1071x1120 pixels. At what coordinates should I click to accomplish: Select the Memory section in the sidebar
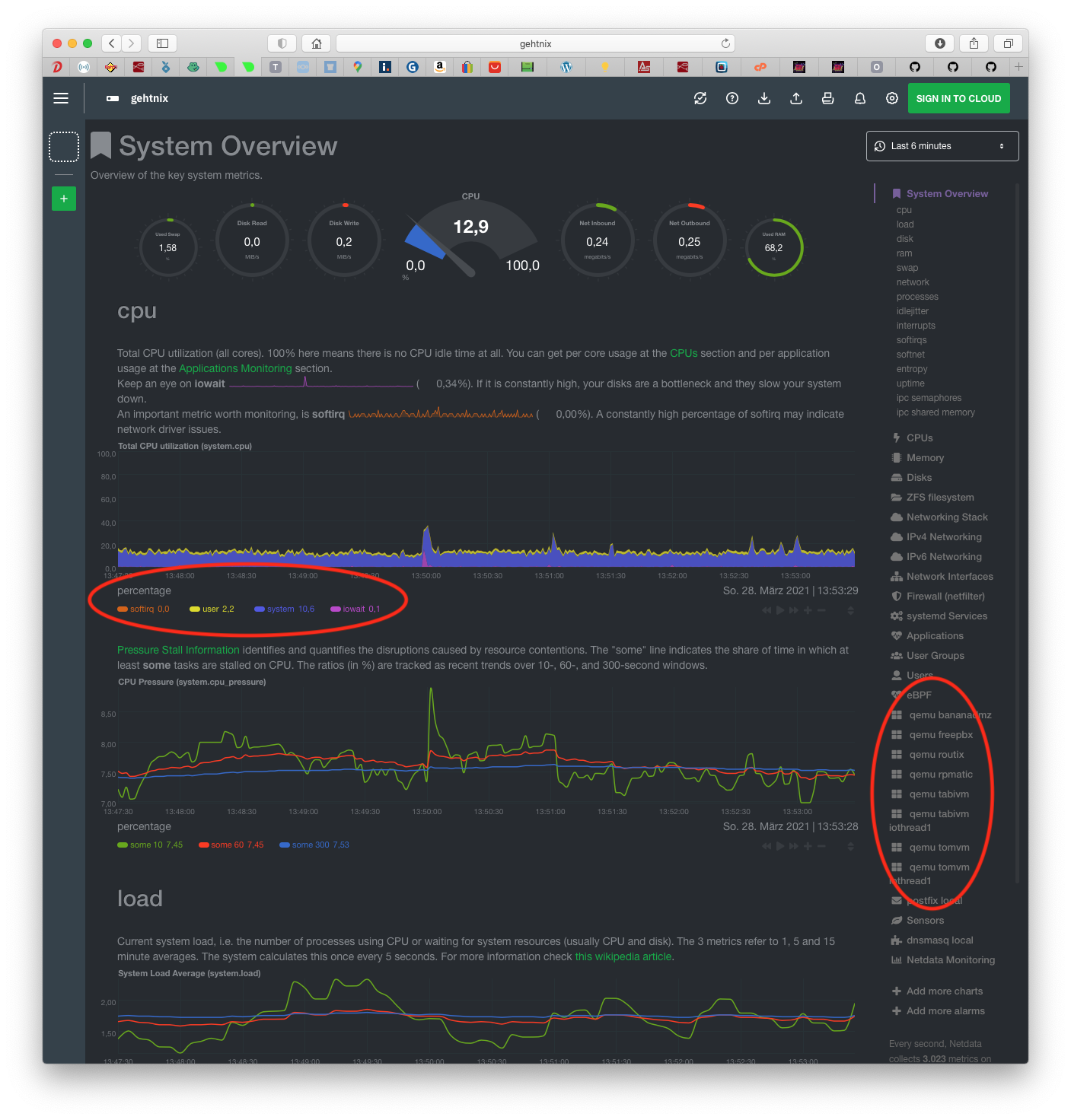(x=924, y=457)
